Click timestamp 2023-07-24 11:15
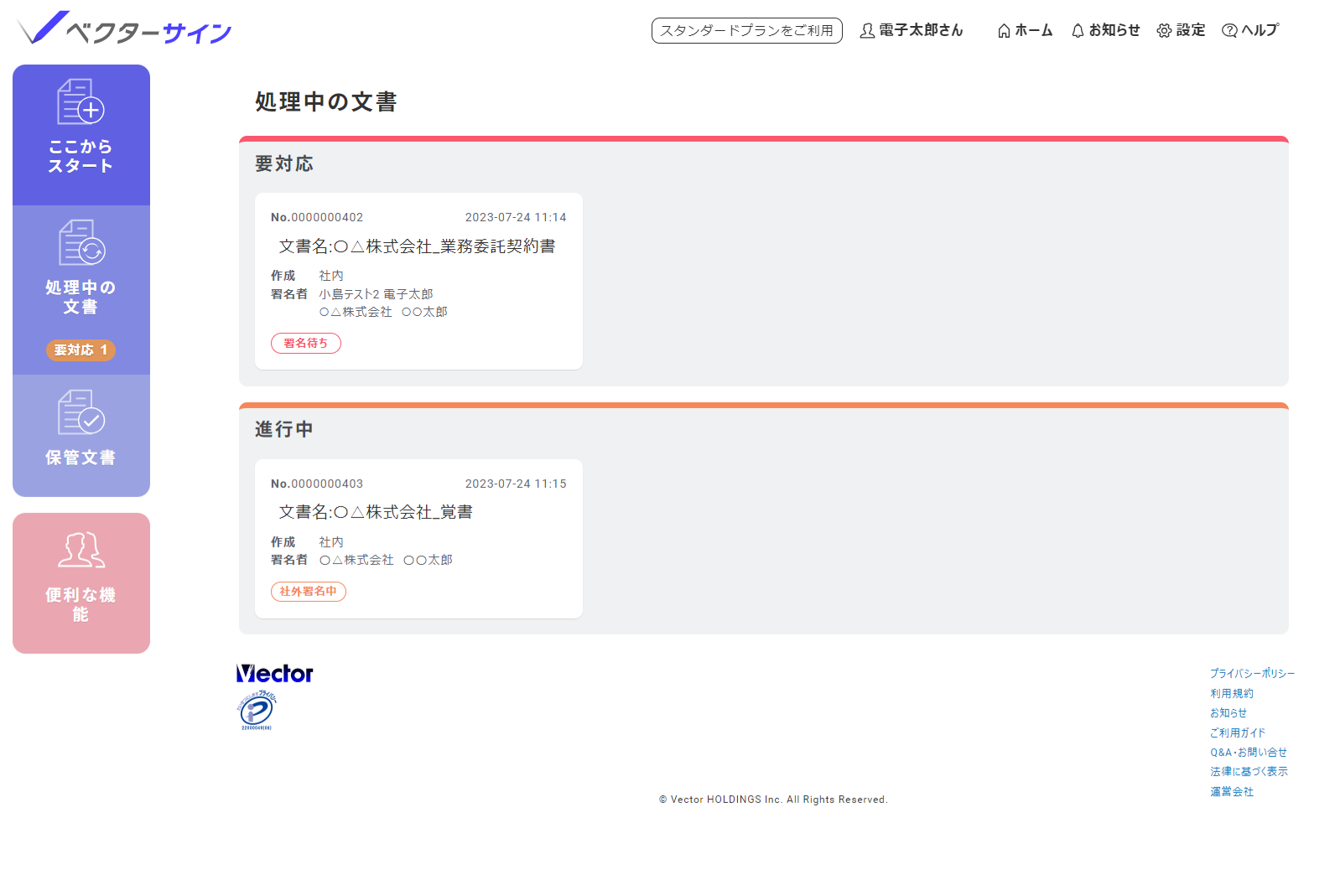The width and height of the screenshot is (1335, 896). (x=516, y=484)
